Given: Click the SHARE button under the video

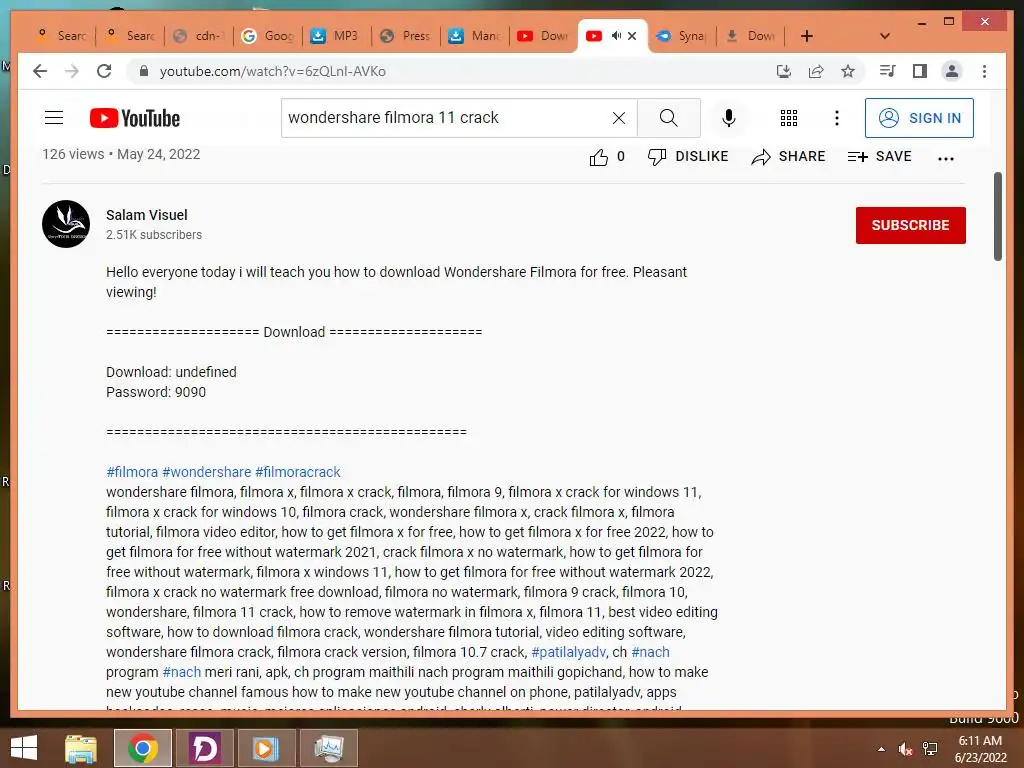Looking at the screenshot, I should click(788, 157).
